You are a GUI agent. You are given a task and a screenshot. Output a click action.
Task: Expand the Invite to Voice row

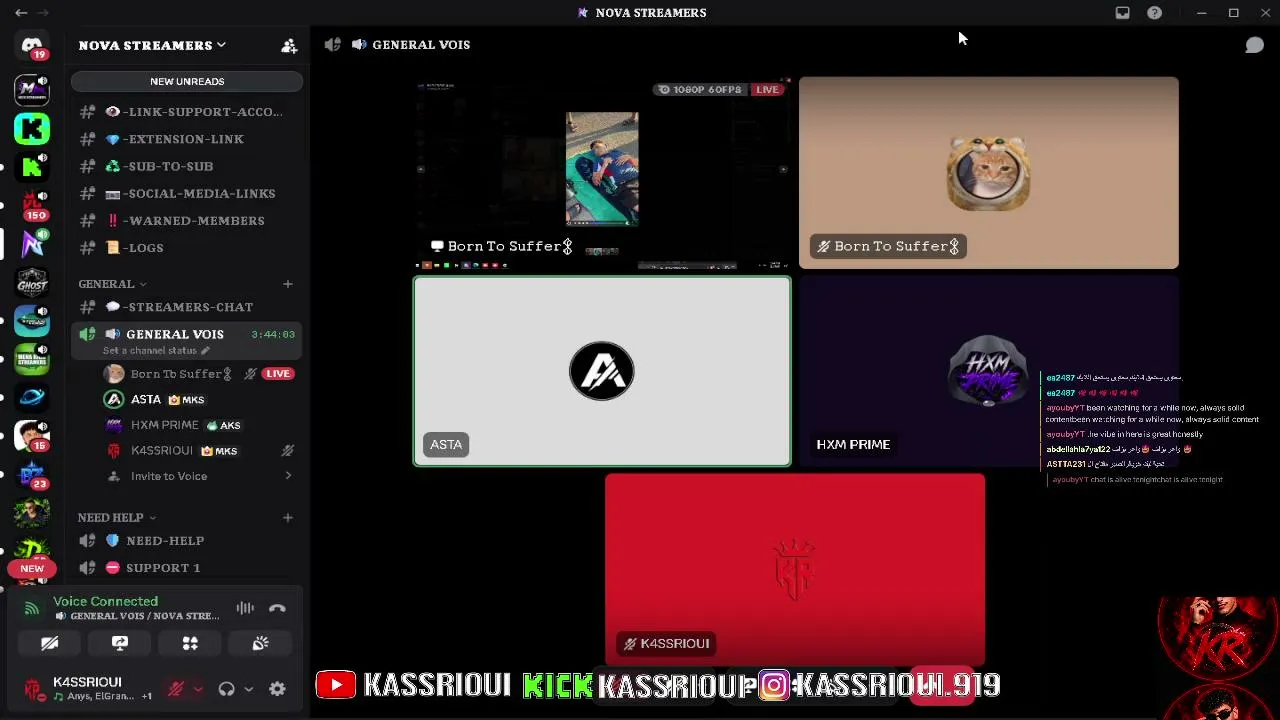click(x=199, y=476)
